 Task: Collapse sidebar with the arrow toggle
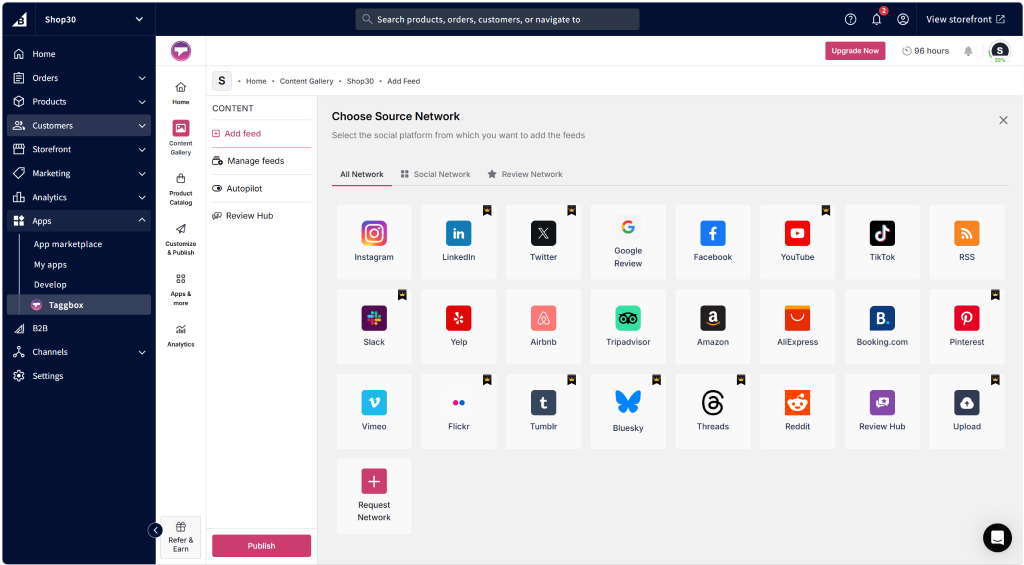pyautogui.click(x=155, y=530)
